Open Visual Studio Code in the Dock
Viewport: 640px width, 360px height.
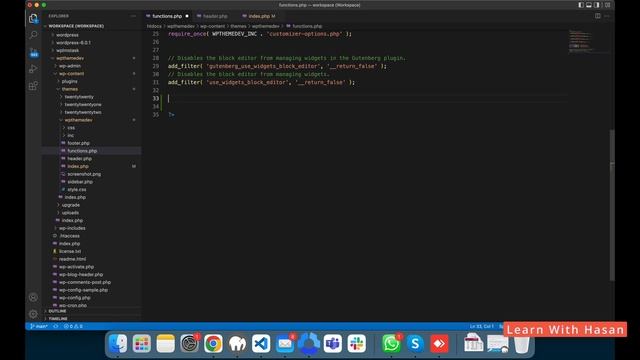tap(261, 344)
